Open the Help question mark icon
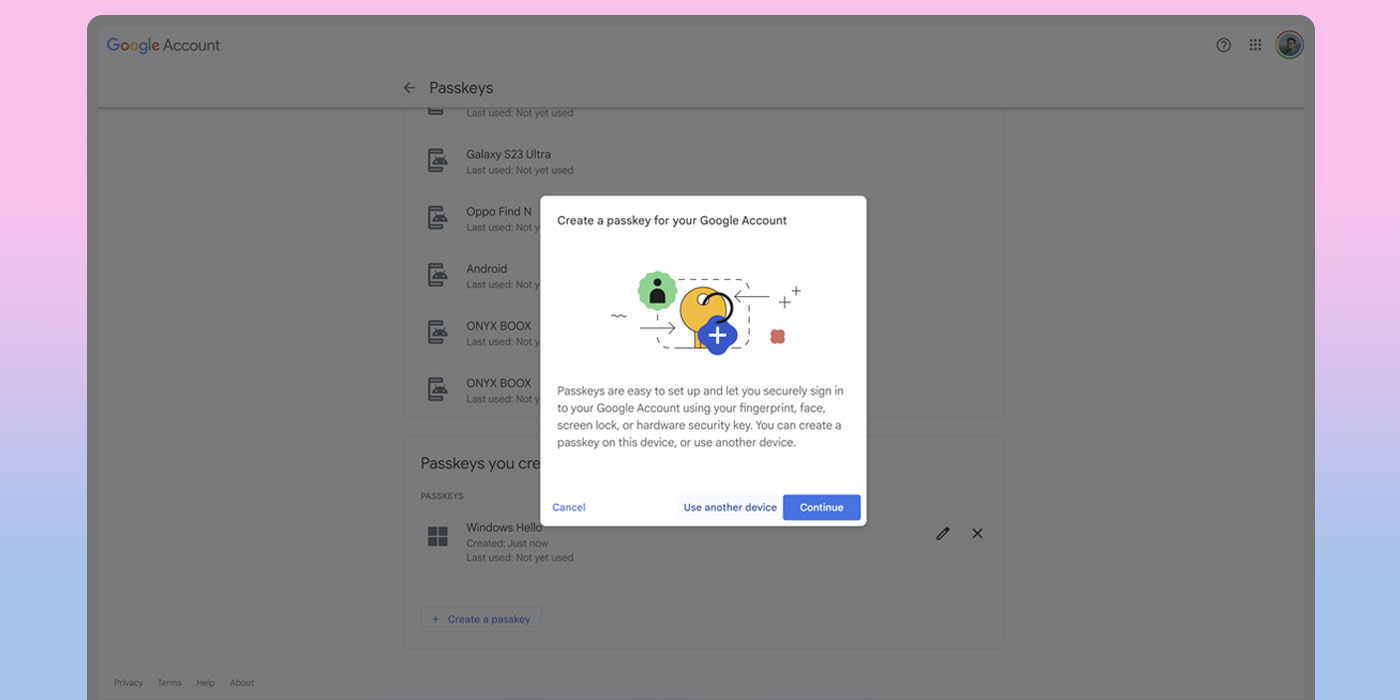 [x=1223, y=44]
